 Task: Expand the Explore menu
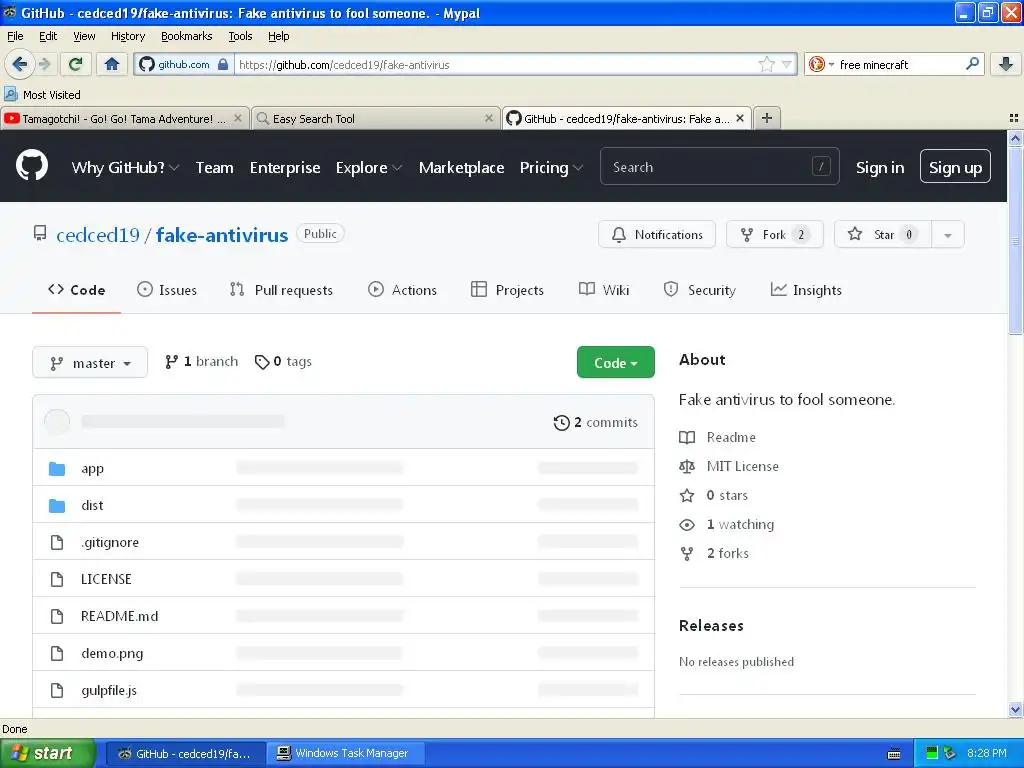[x=368, y=168]
